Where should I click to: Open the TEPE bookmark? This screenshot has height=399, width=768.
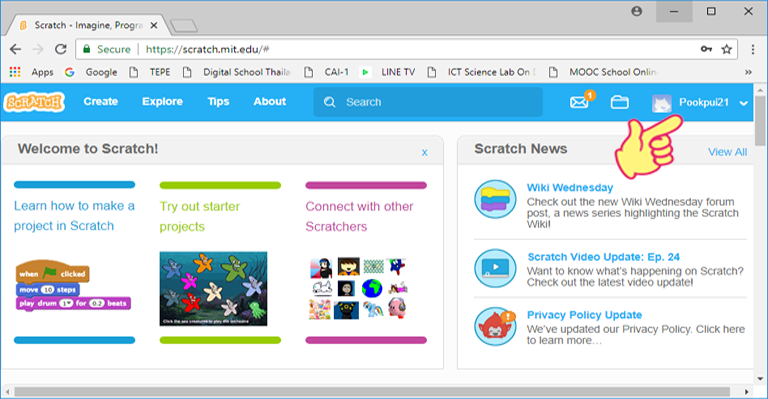(150, 72)
